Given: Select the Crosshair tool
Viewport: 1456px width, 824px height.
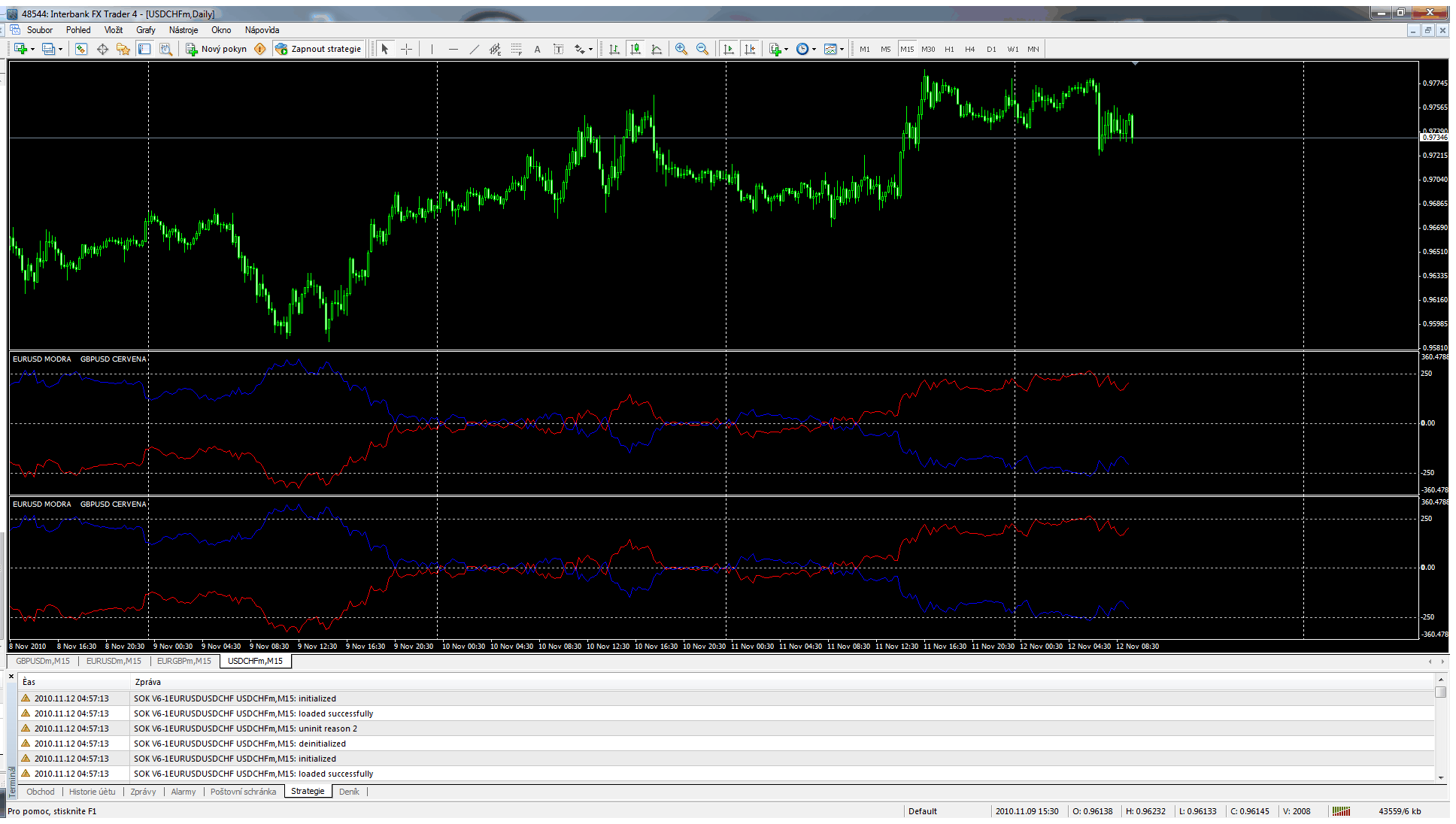Looking at the screenshot, I should pos(406,49).
